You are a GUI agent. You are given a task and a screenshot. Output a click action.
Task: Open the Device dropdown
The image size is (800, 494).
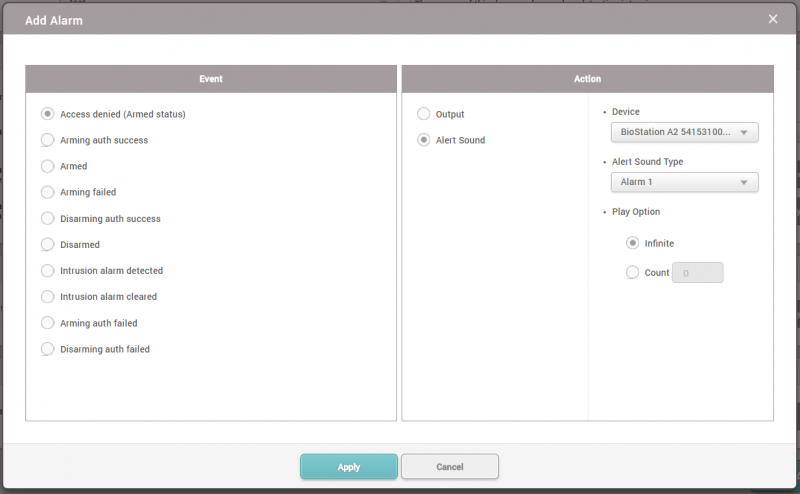(684, 132)
